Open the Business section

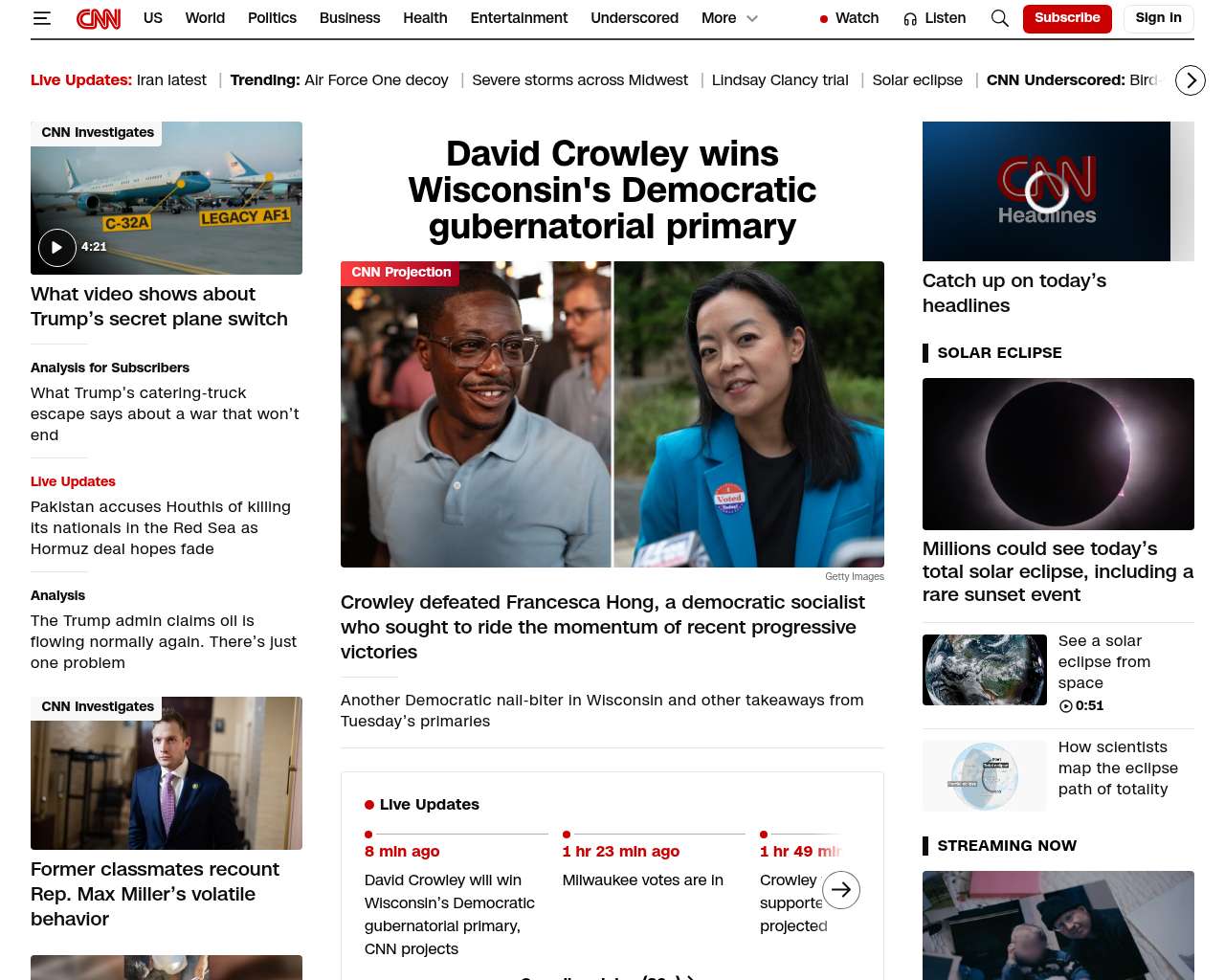[349, 18]
